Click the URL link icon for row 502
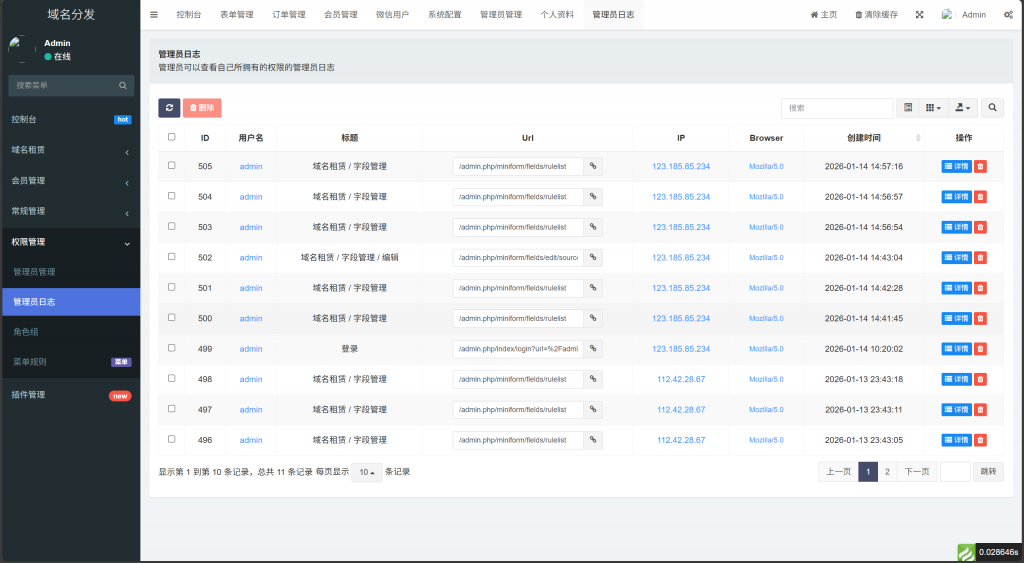Screen dimensions: 1024x563 point(593,257)
